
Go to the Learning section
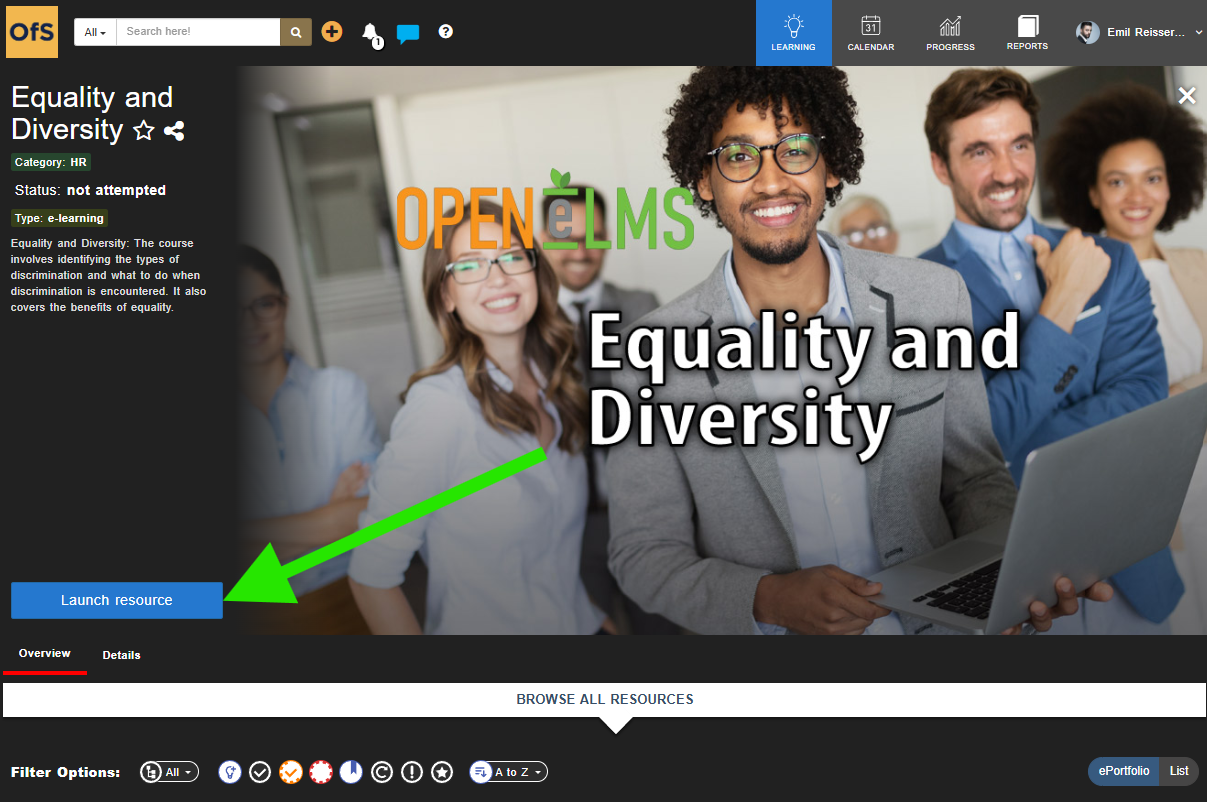click(x=794, y=33)
